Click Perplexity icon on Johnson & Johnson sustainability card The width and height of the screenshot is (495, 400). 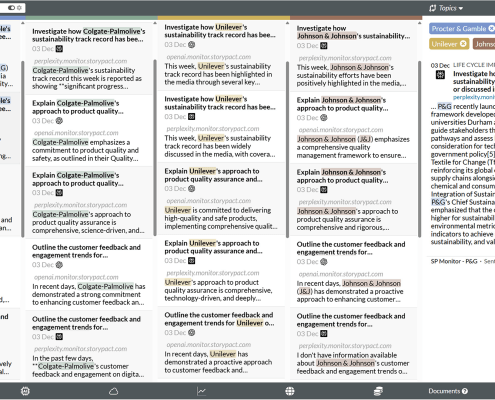324,46
